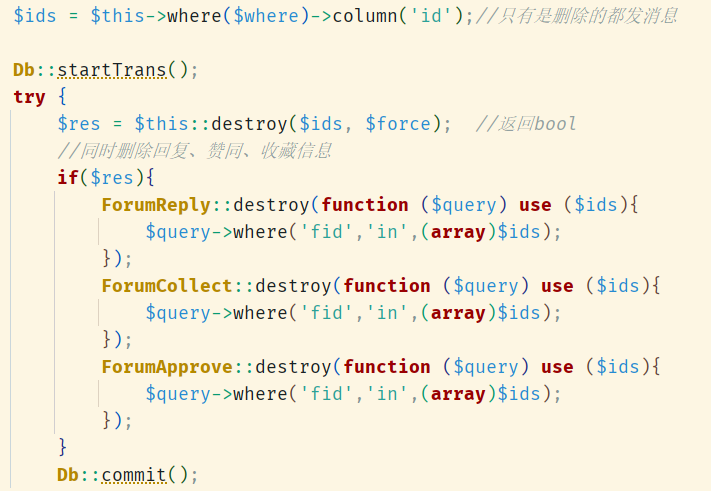The image size is (711, 491).
Task: Click the $ids variable at first line start
Action: 35,16
